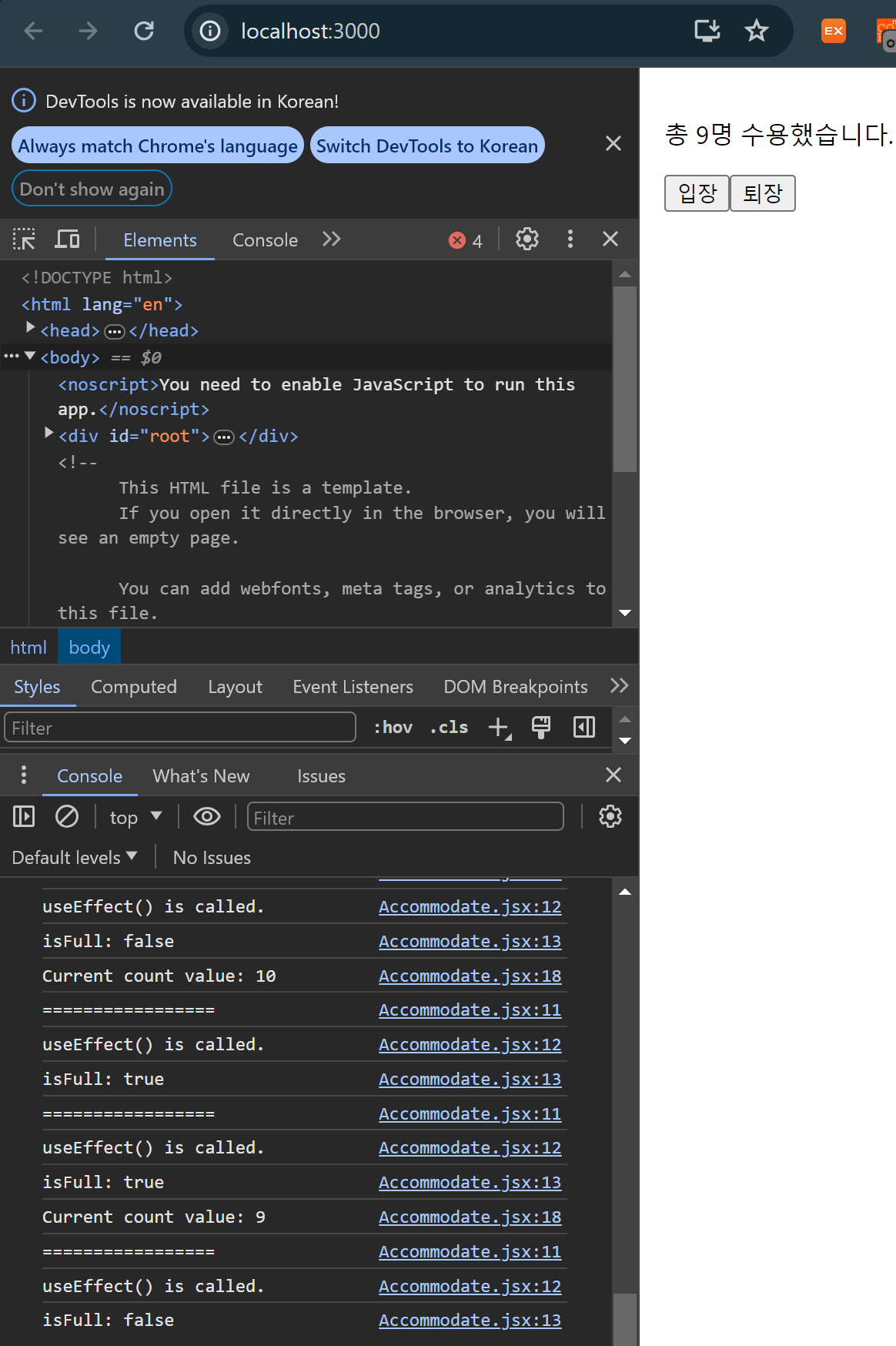This screenshot has width=896, height=1346.
Task: Open the DevTools three-dot customize menu
Action: click(570, 239)
